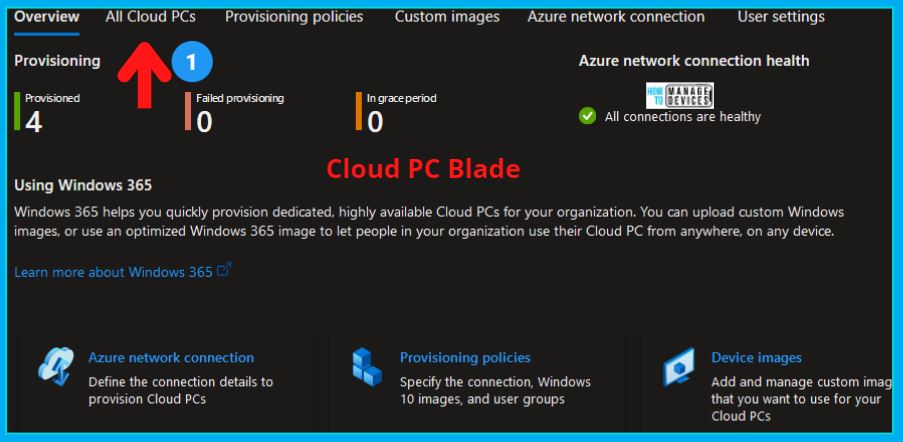Switch to the All Cloud PCs tab

pos(150,17)
